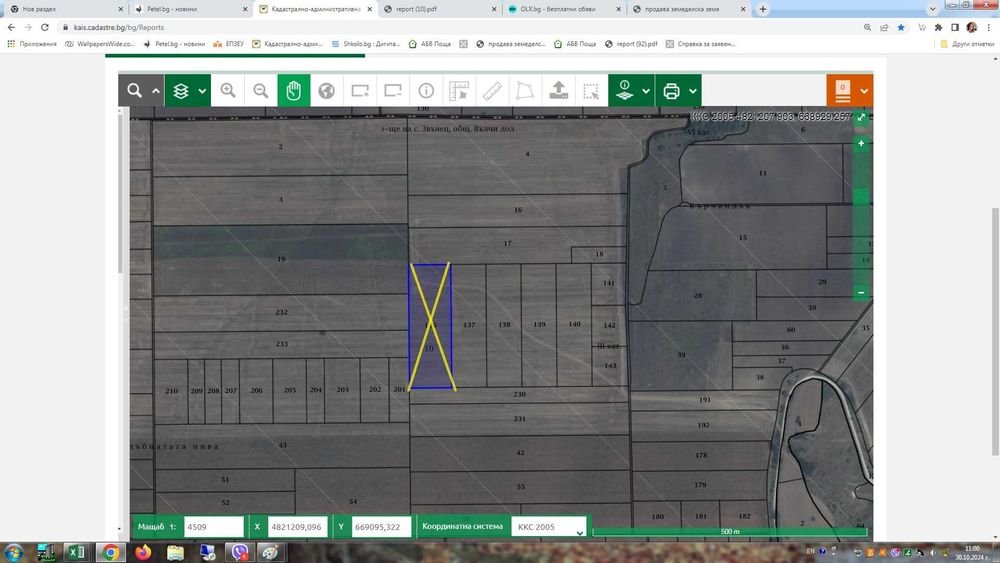Click the address bar URL
Screen dimensions: 1000x563
coord(119,27)
